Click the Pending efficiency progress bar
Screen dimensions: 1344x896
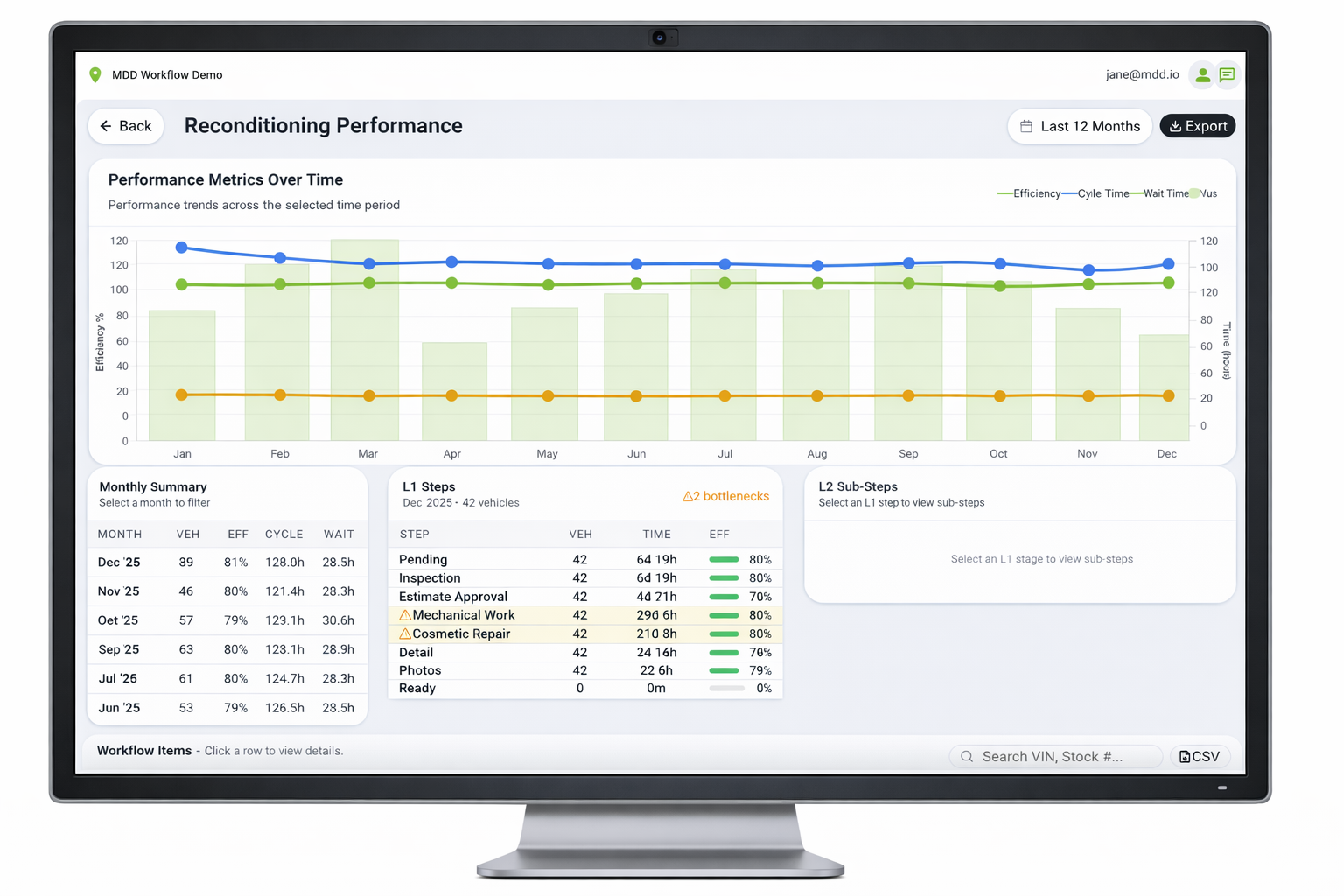[724, 559]
